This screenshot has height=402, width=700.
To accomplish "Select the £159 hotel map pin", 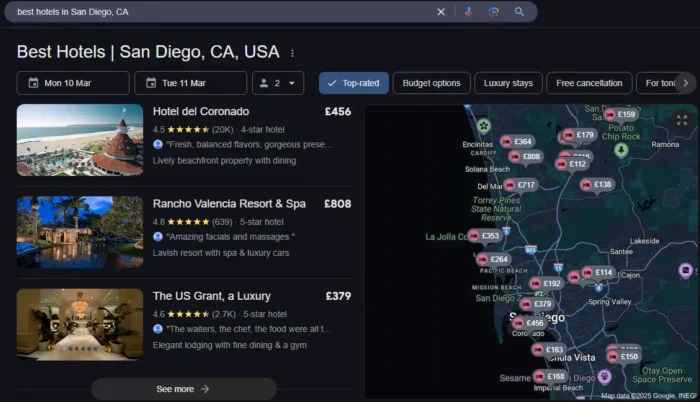I will click(621, 115).
